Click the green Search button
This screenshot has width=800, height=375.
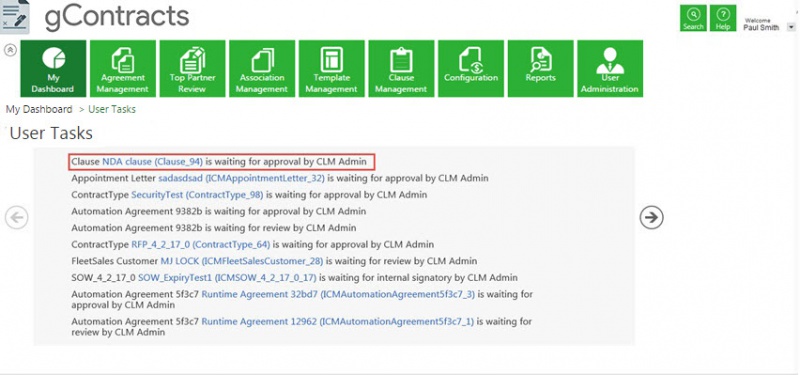(x=693, y=18)
